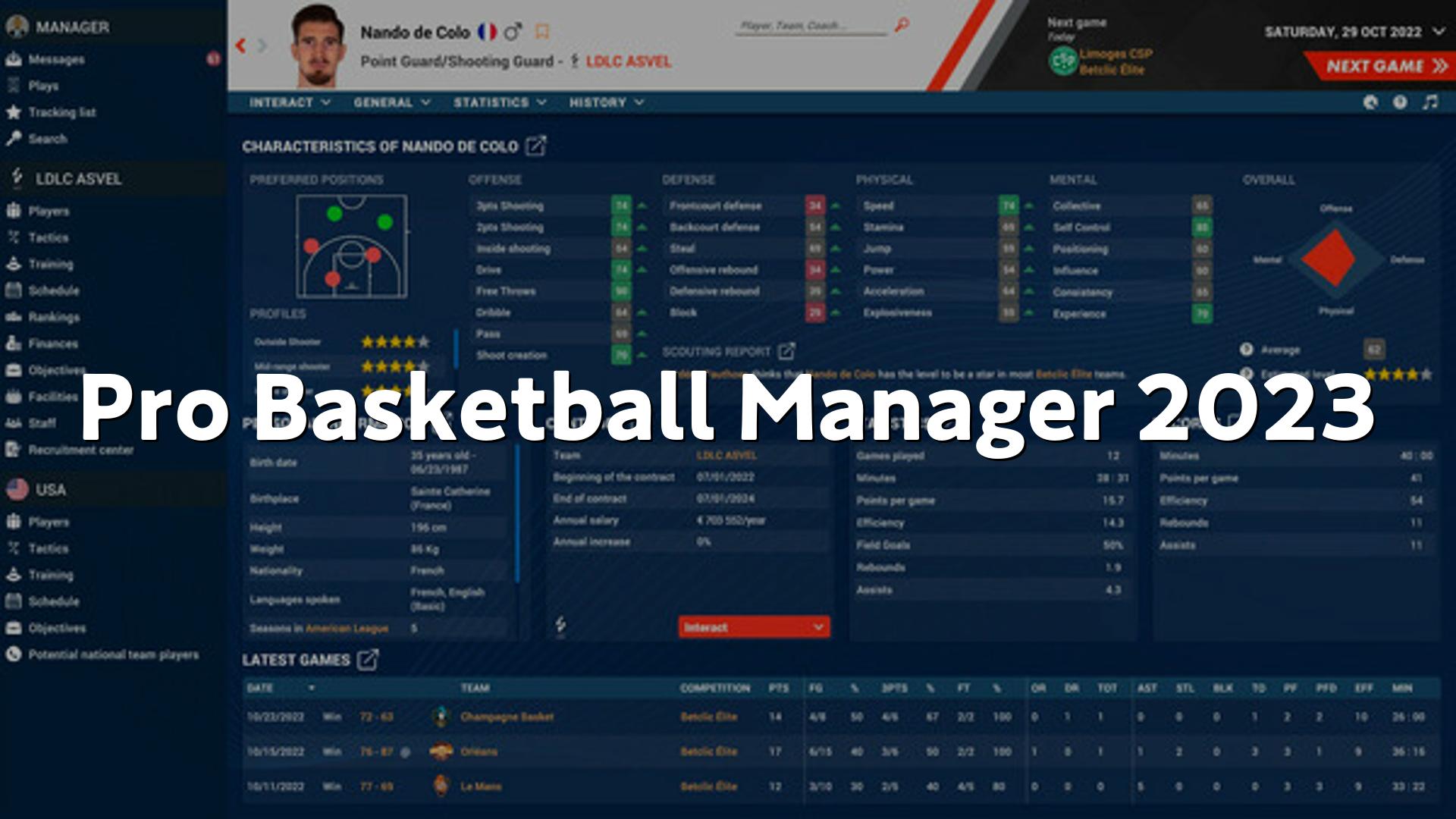Open USA team Training page
This screenshot has width=1456, height=819.
(51, 575)
